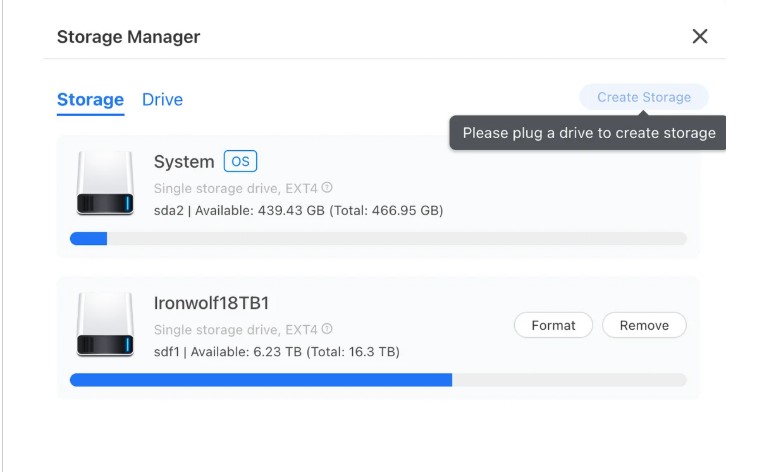This screenshot has width=763, height=472.
Task: Click the System storage usage bar
Action: coord(378,239)
